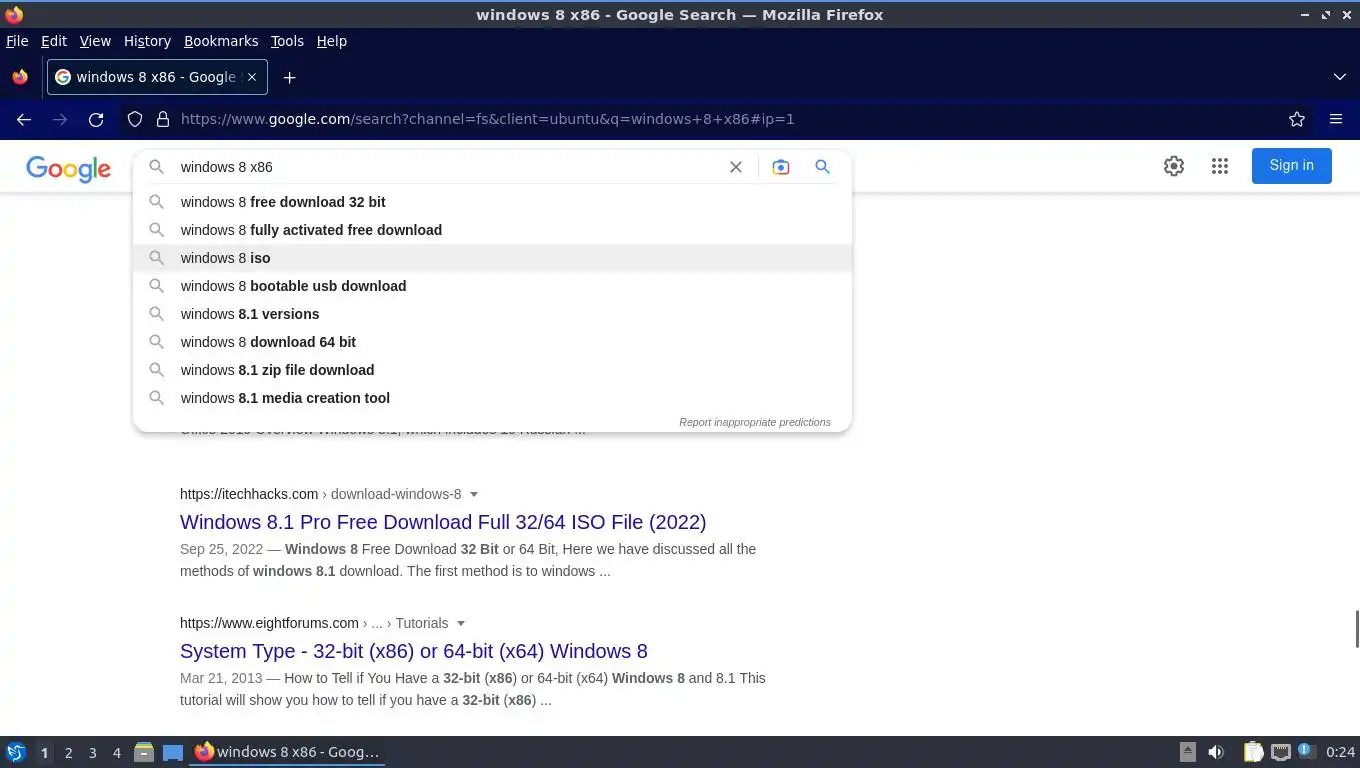1360x768 pixels.
Task: Open a new tab with plus button
Action: coord(289,77)
